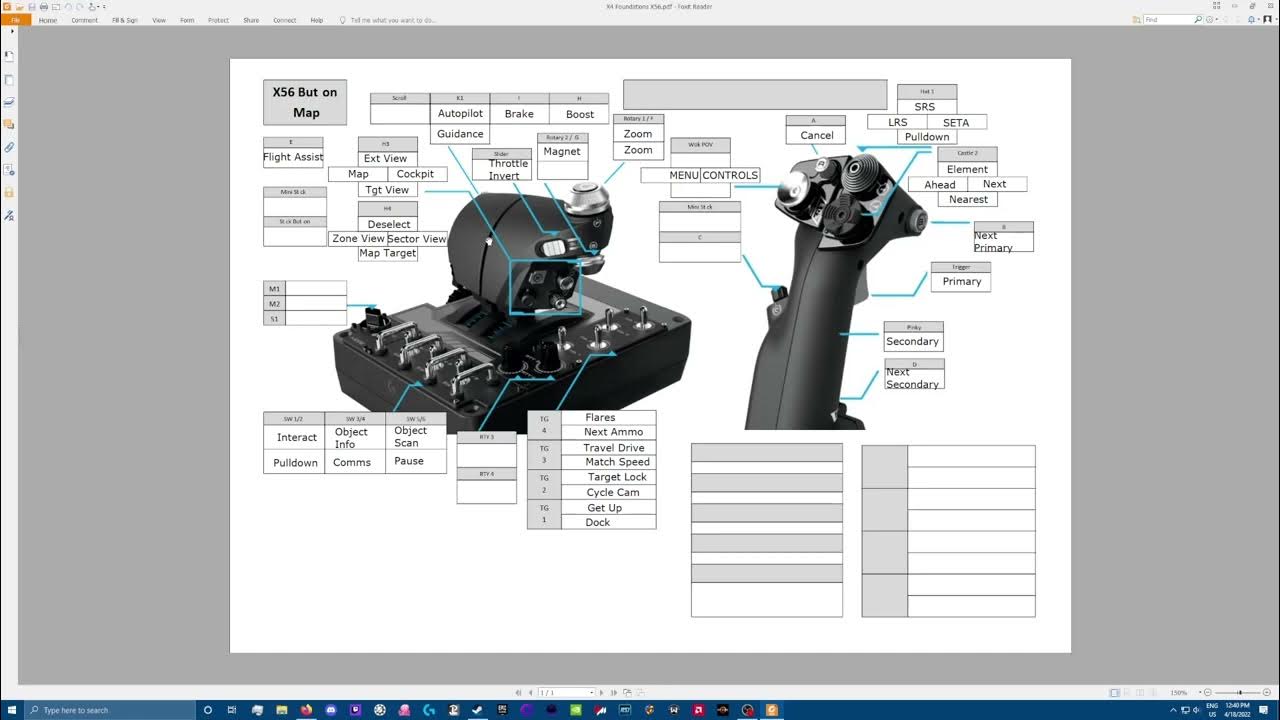Viewport: 1280px width, 720px height.
Task: Open the Digital Signatures panel in sidebar
Action: tap(9, 214)
